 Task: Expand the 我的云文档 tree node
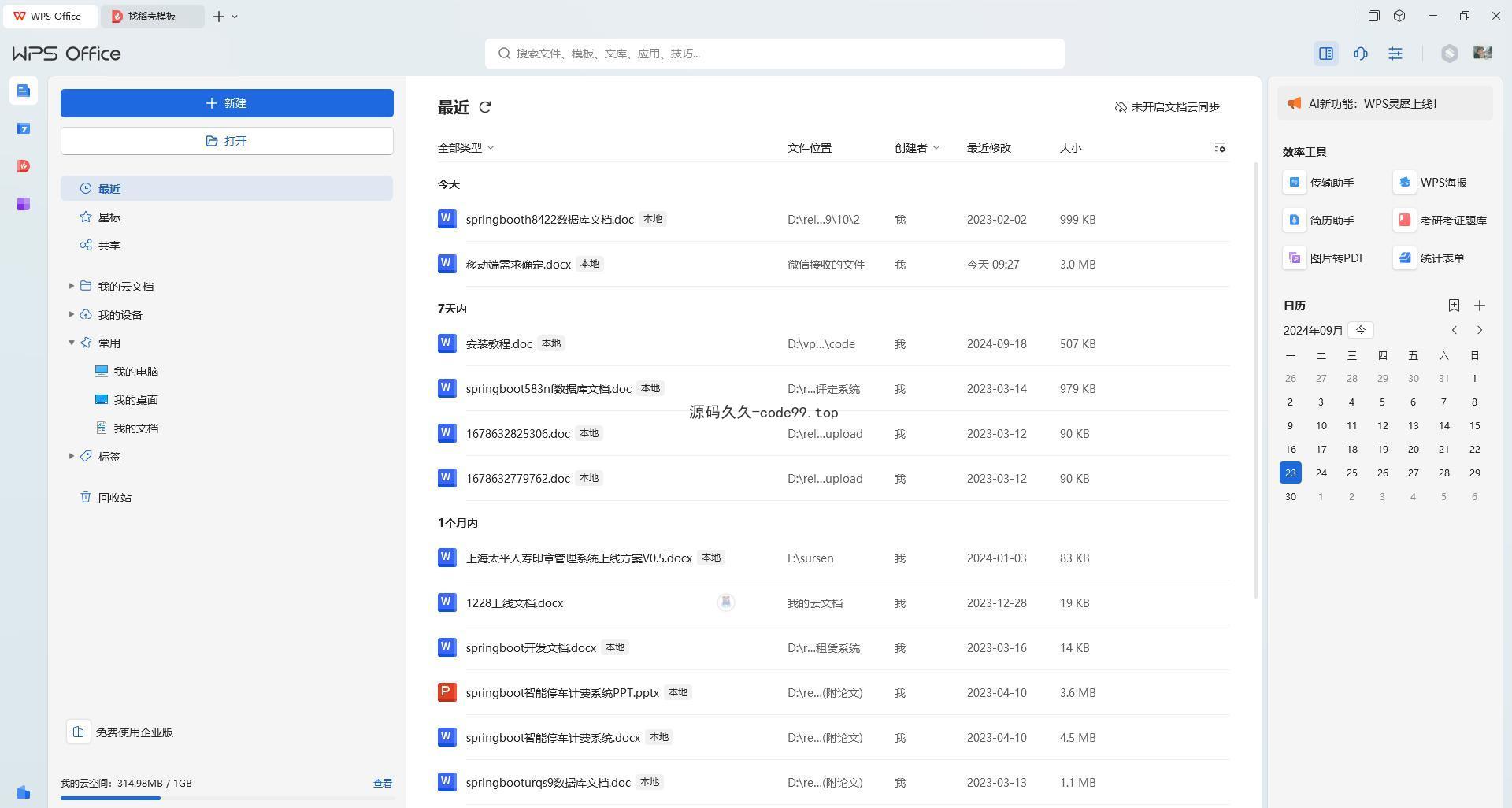point(72,286)
